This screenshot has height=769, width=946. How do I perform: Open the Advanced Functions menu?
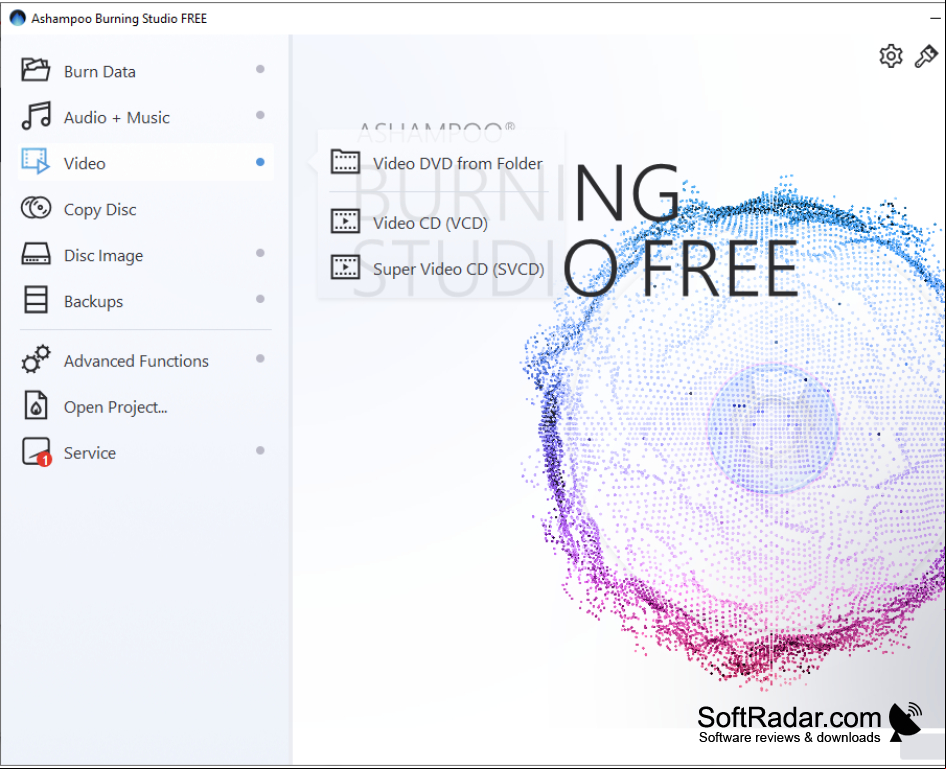tap(145, 360)
